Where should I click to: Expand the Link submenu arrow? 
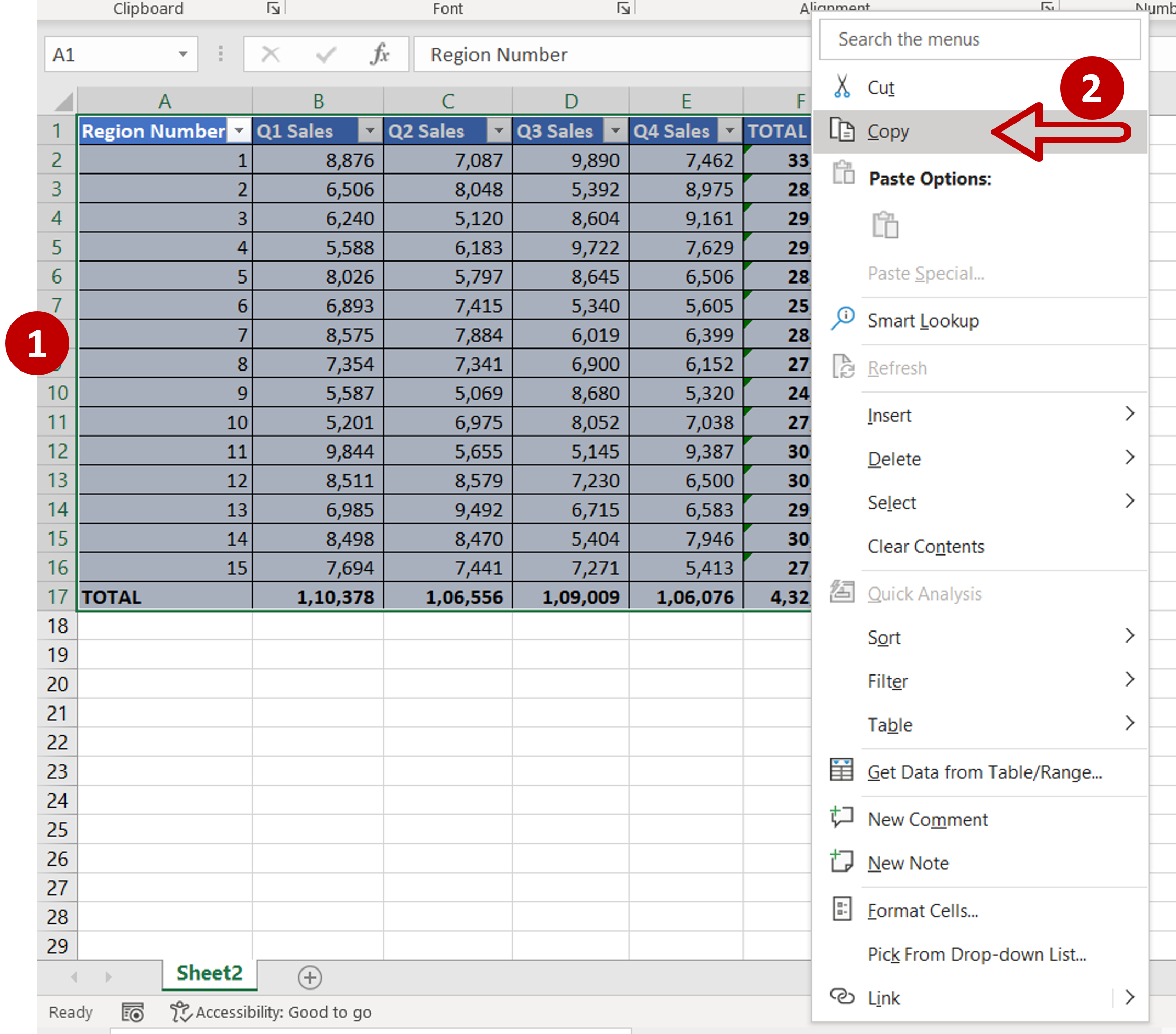pos(1129,997)
